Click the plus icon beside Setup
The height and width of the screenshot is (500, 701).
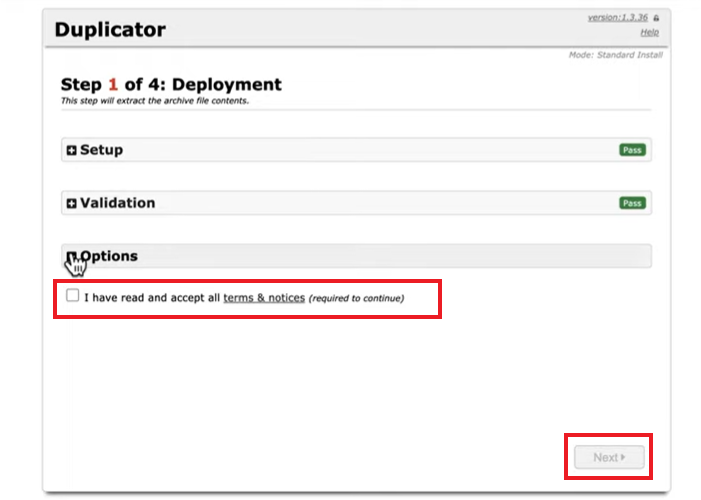tap(72, 150)
